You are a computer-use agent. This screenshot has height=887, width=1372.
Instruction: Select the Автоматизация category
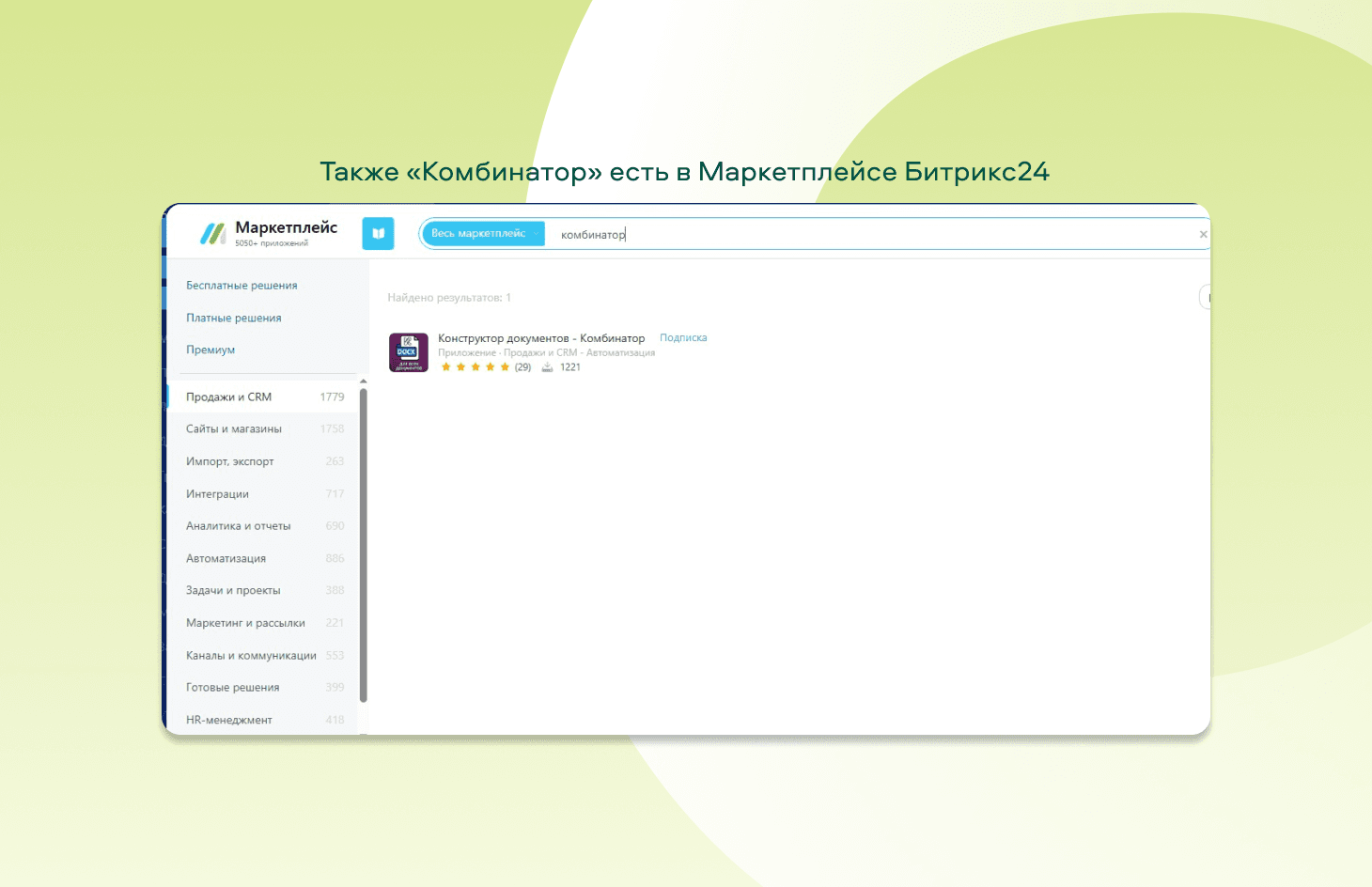[x=263, y=558]
